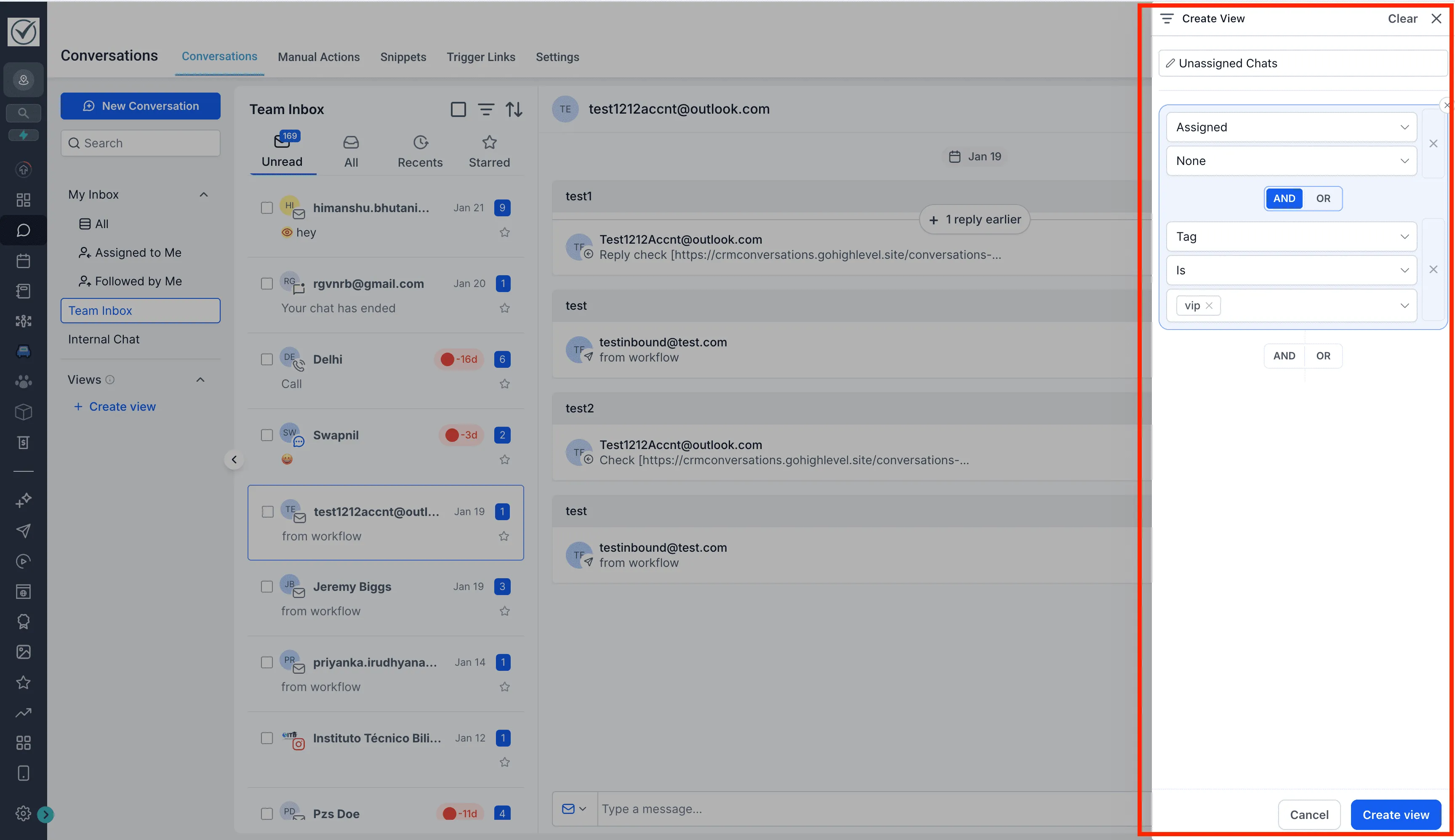The width and height of the screenshot is (1455, 840).
Task: Open the Payments invoice icon
Action: click(x=23, y=442)
